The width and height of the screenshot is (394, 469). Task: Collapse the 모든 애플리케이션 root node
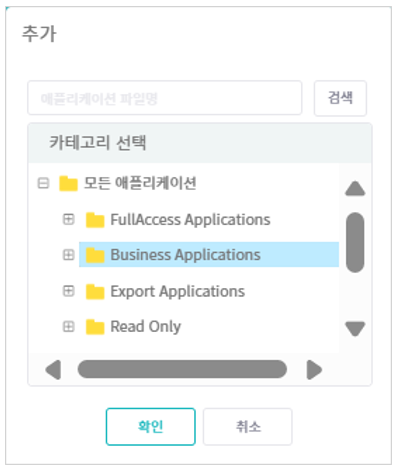pos(43,183)
